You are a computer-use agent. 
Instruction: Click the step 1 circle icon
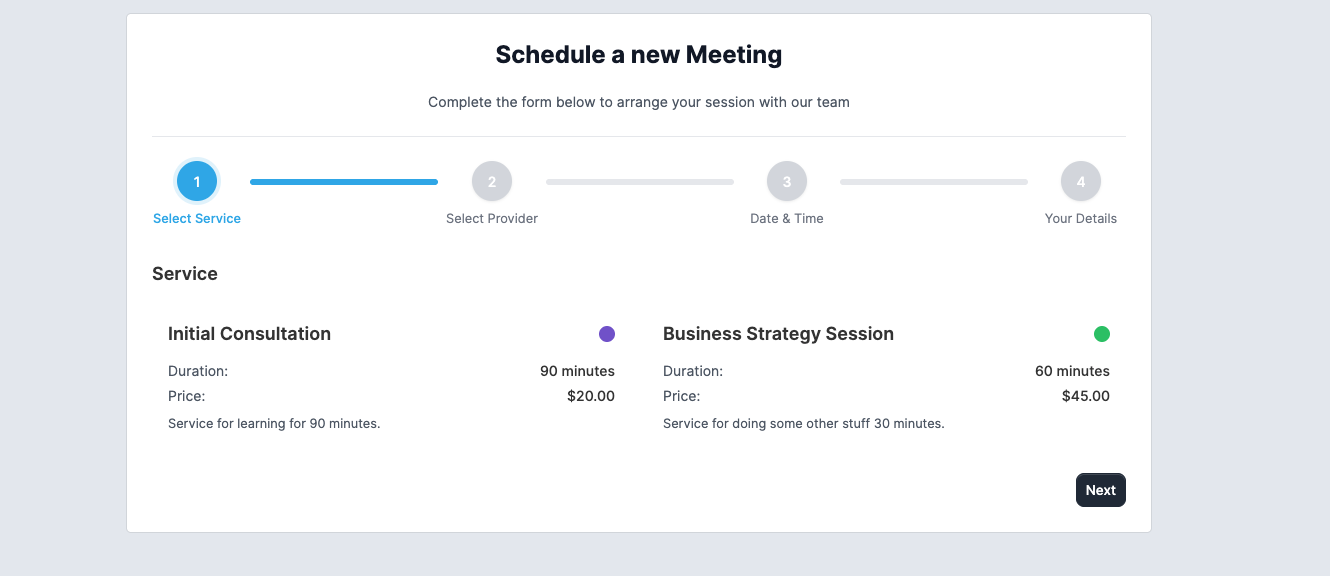pyautogui.click(x=197, y=182)
